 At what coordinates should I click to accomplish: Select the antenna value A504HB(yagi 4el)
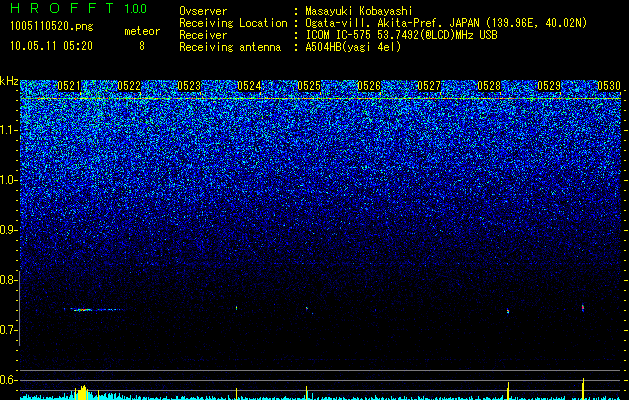(x=353, y=47)
